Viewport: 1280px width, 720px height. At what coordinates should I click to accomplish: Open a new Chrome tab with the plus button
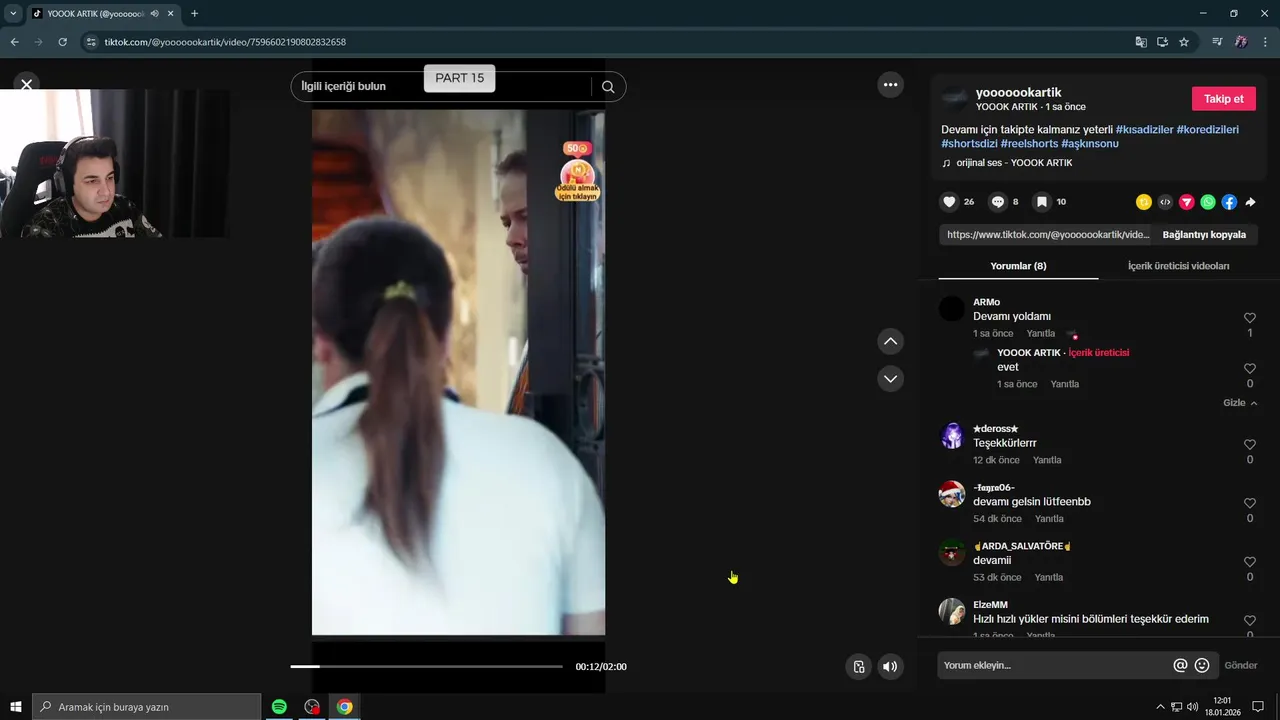[x=194, y=14]
